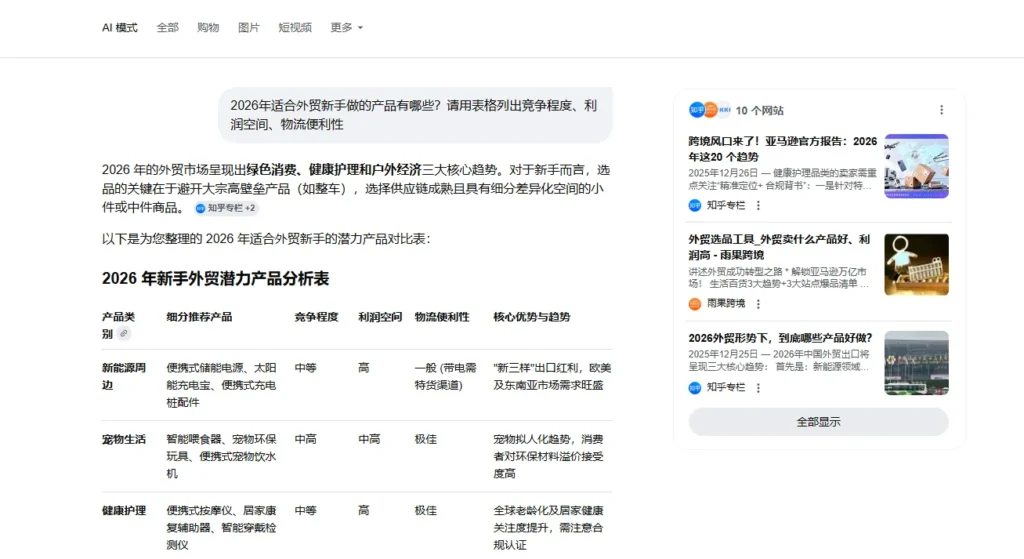This screenshot has width=1024, height=559.
Task: Open the 短视频 tab
Action: tap(295, 27)
